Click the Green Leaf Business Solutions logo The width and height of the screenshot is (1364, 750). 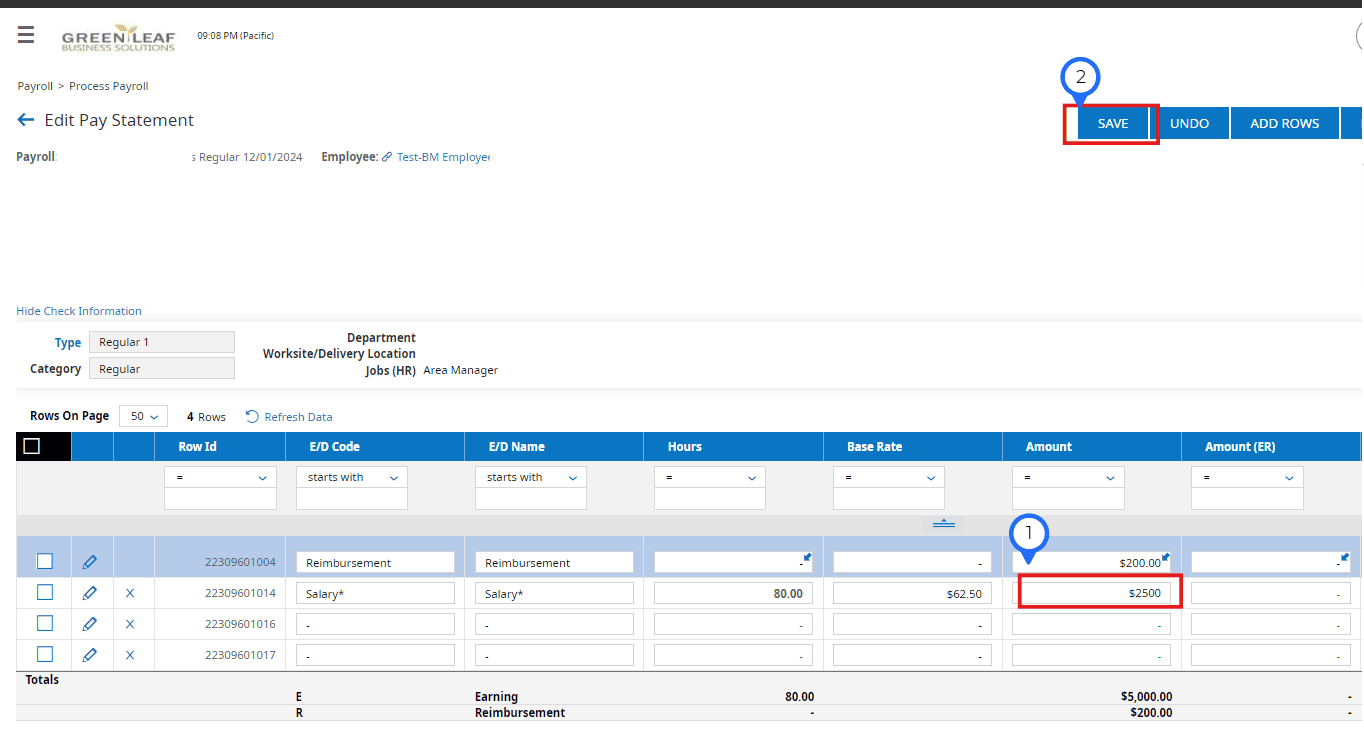click(118, 38)
